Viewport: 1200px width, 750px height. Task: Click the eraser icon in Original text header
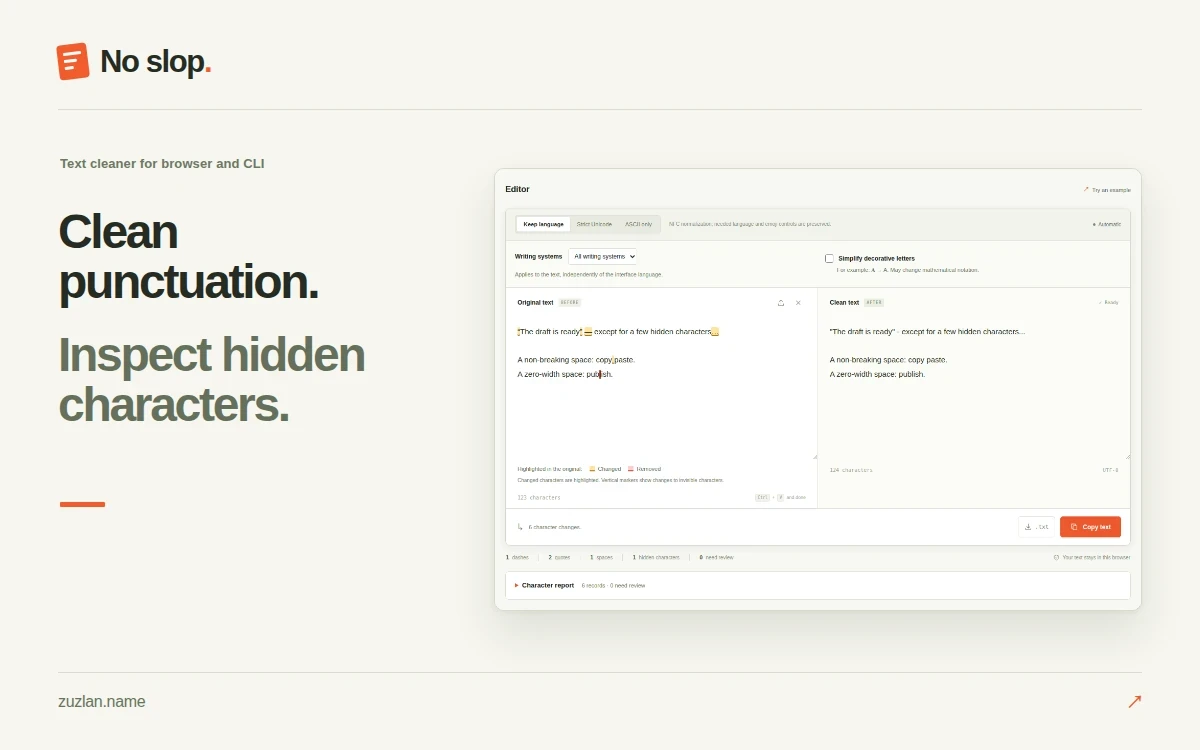point(781,302)
